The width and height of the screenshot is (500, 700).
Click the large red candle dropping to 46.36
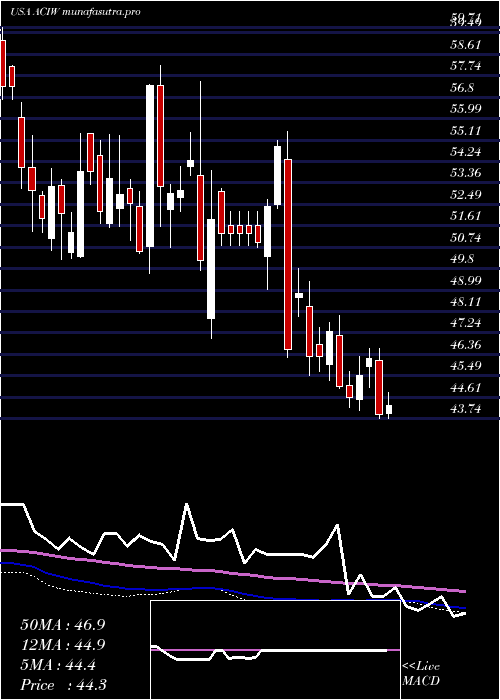288,254
